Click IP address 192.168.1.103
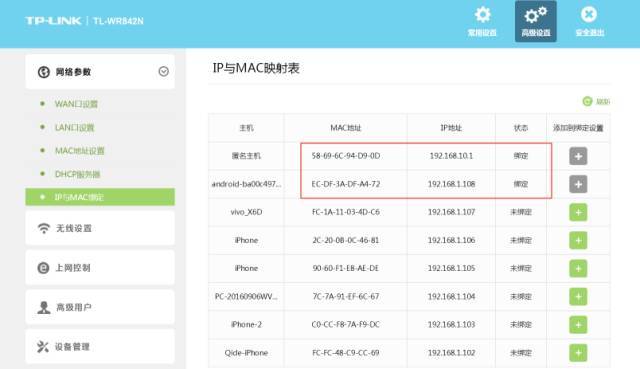 pos(451,325)
